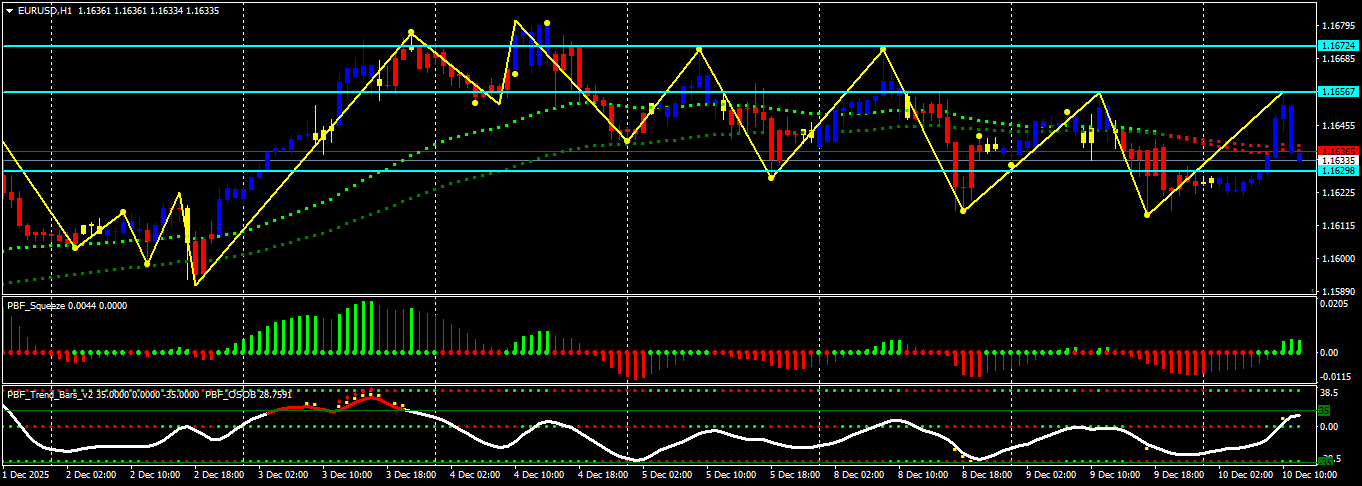
Task: Click the "1.16115" price scale value
Action: click(1337, 226)
